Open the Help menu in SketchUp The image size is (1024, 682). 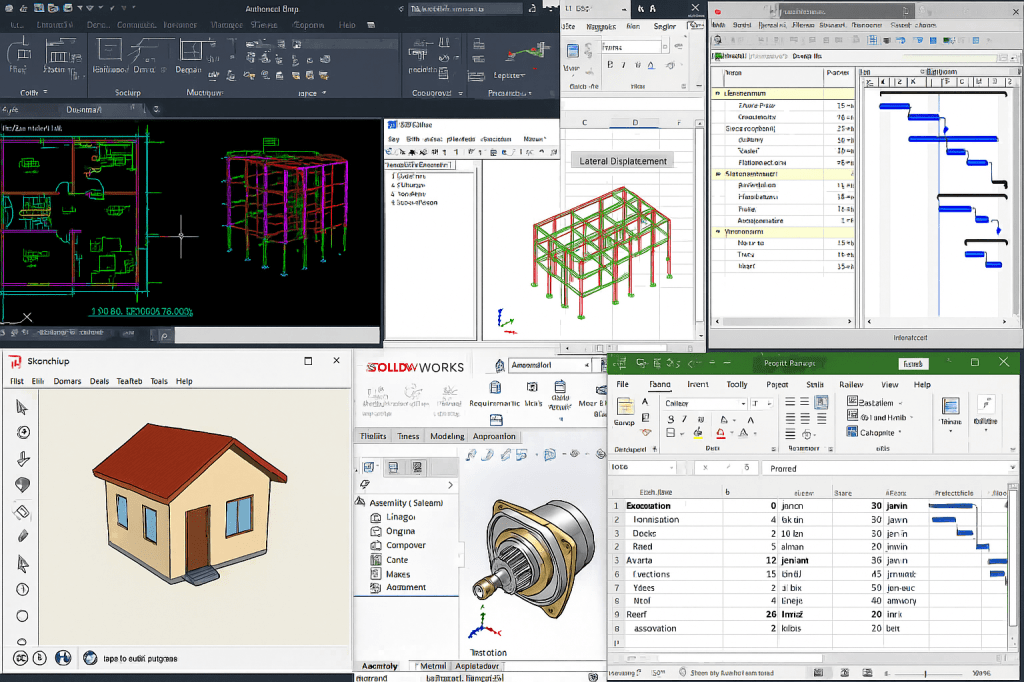click(184, 381)
